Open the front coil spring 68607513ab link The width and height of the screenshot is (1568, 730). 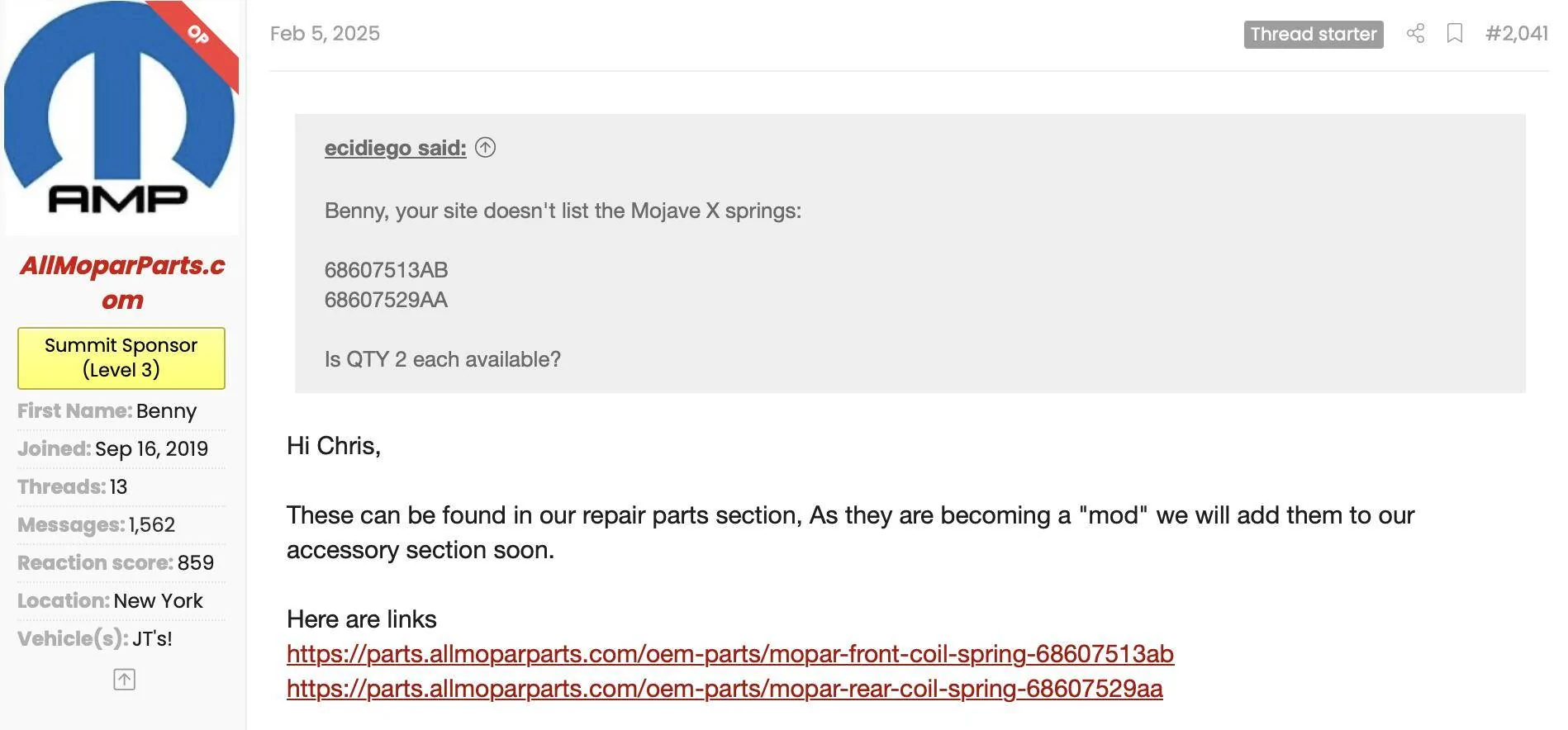(730, 654)
